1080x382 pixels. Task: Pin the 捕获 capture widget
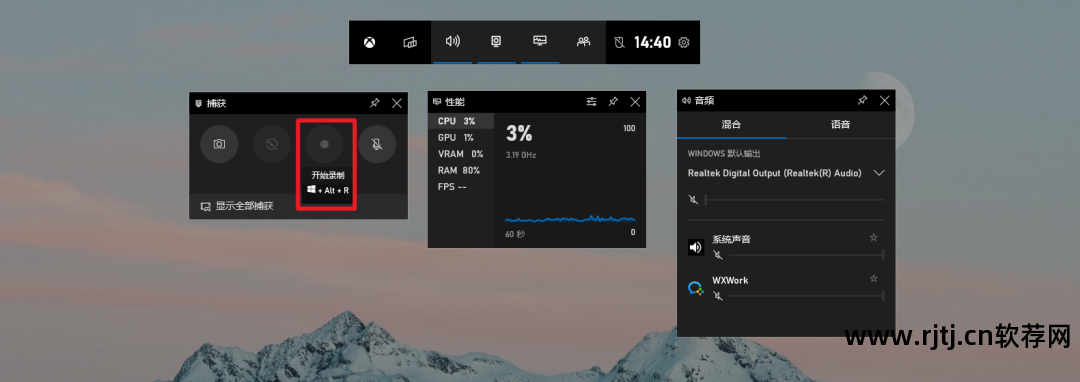(374, 103)
